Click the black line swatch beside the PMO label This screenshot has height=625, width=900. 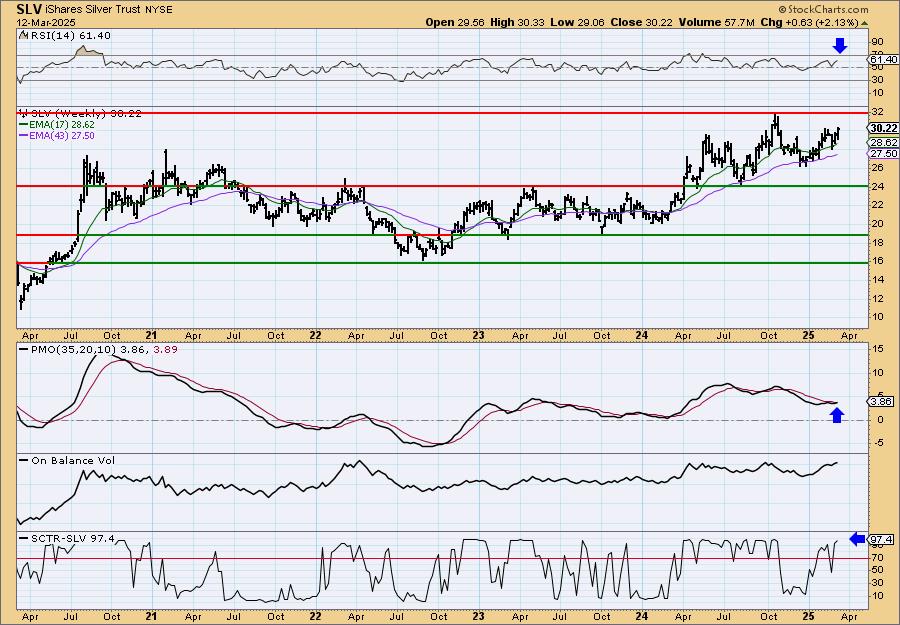[24, 350]
